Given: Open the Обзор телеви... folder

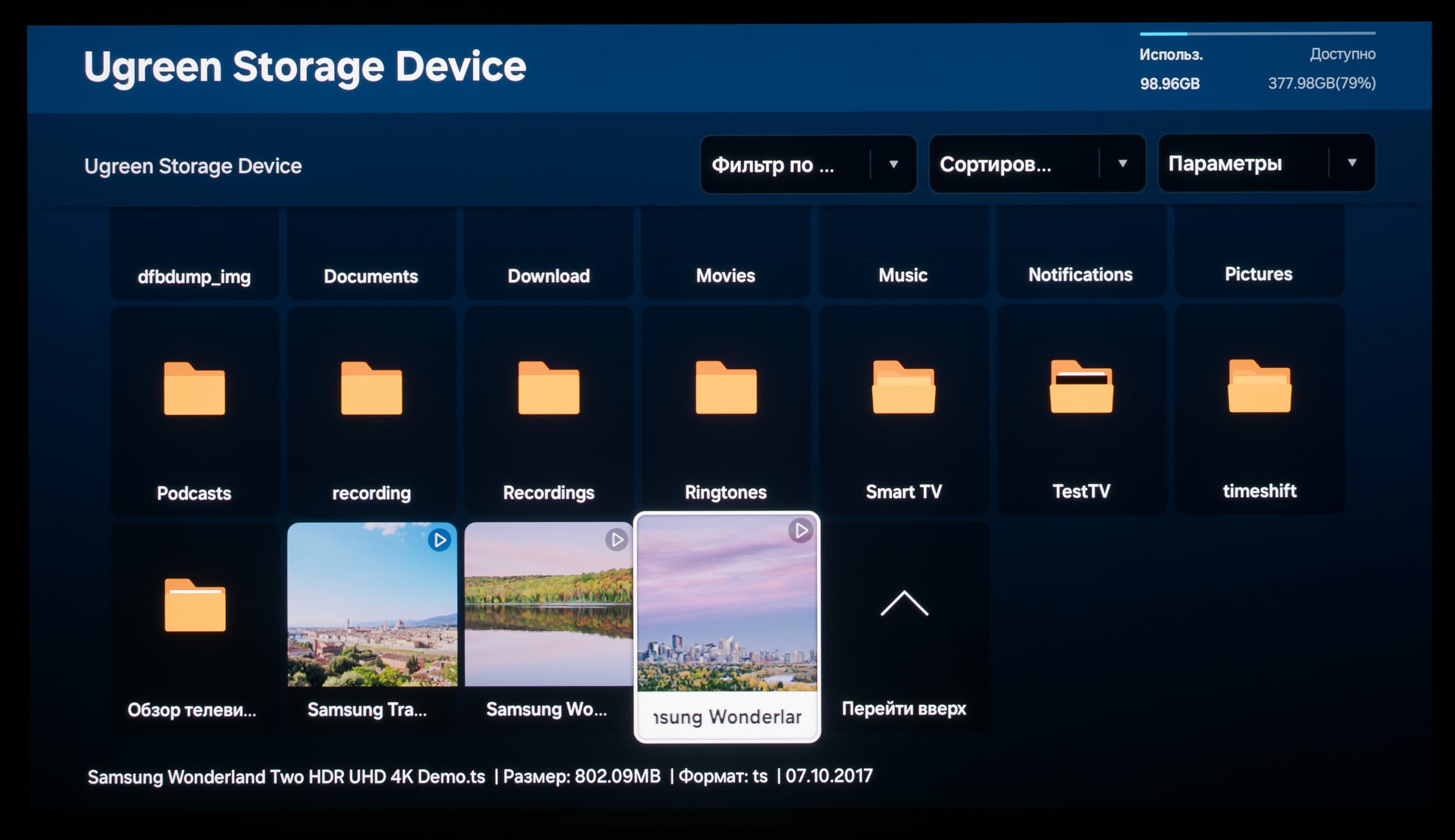Looking at the screenshot, I should pyautogui.click(x=194, y=605).
